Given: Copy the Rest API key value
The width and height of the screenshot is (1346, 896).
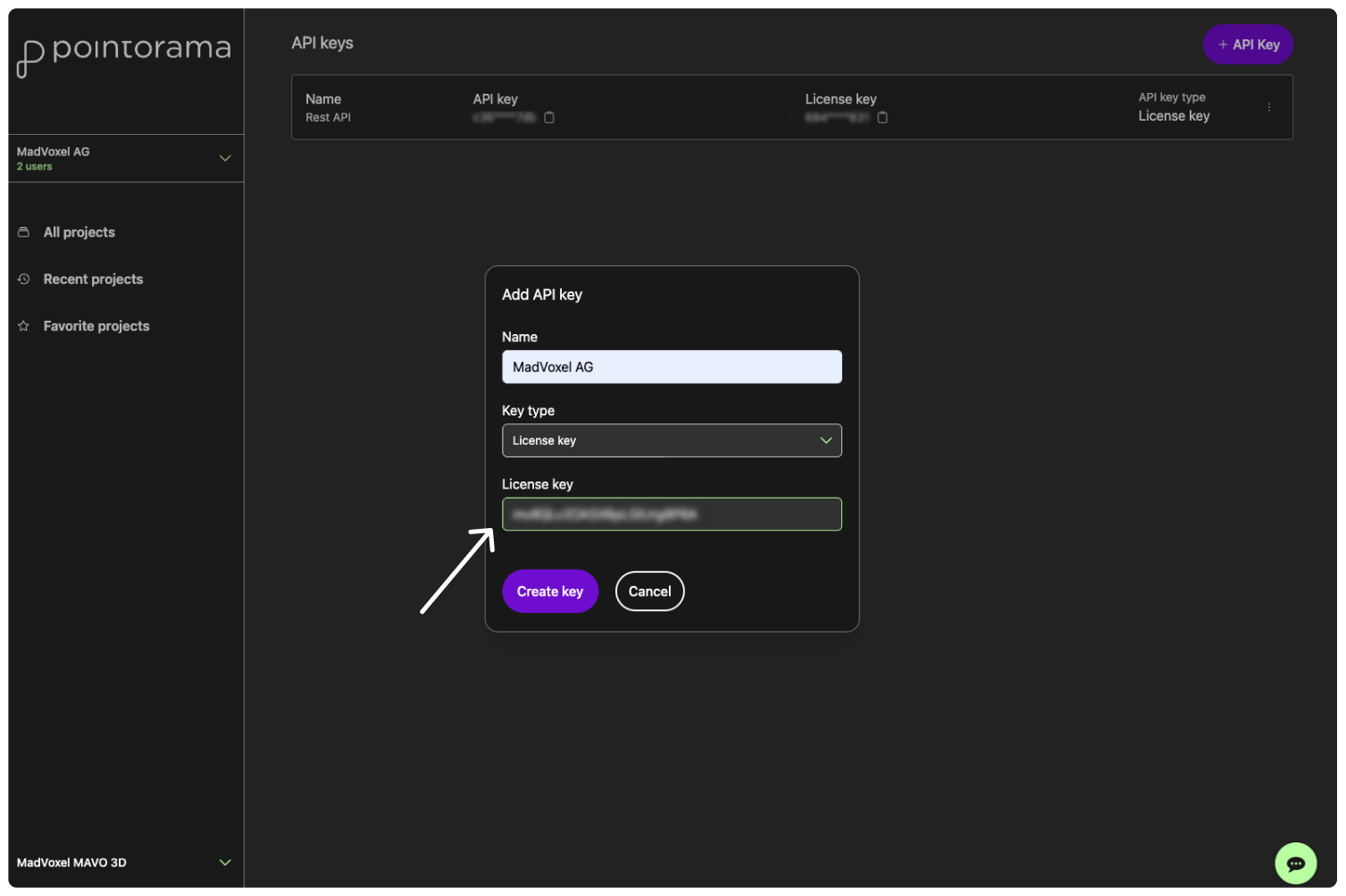Looking at the screenshot, I should tap(549, 118).
